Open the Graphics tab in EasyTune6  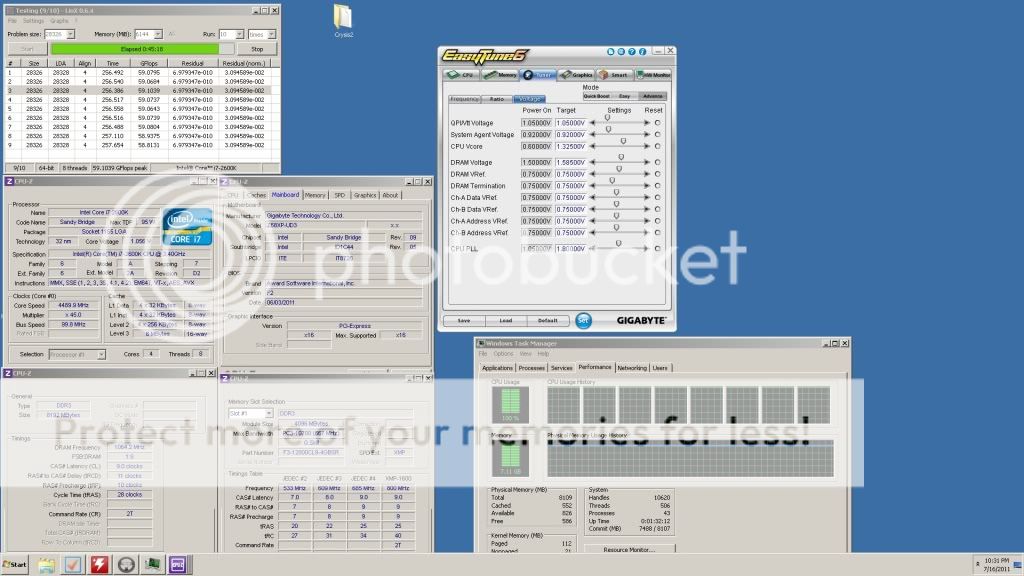pos(576,74)
